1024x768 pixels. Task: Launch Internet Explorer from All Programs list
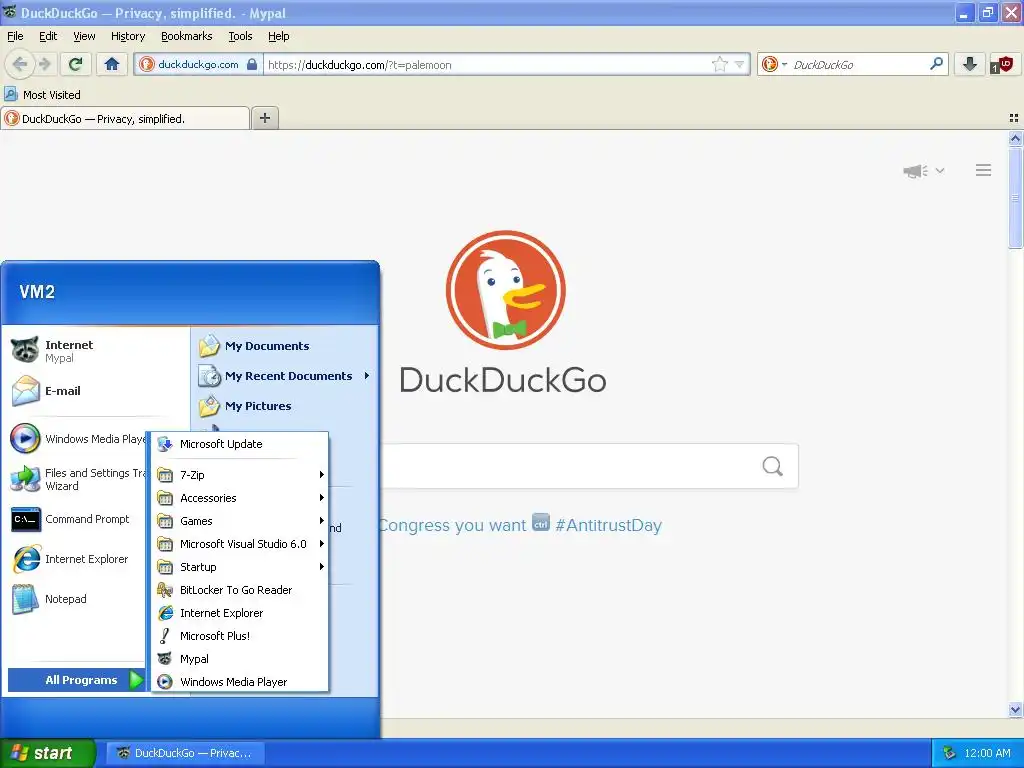point(240,613)
